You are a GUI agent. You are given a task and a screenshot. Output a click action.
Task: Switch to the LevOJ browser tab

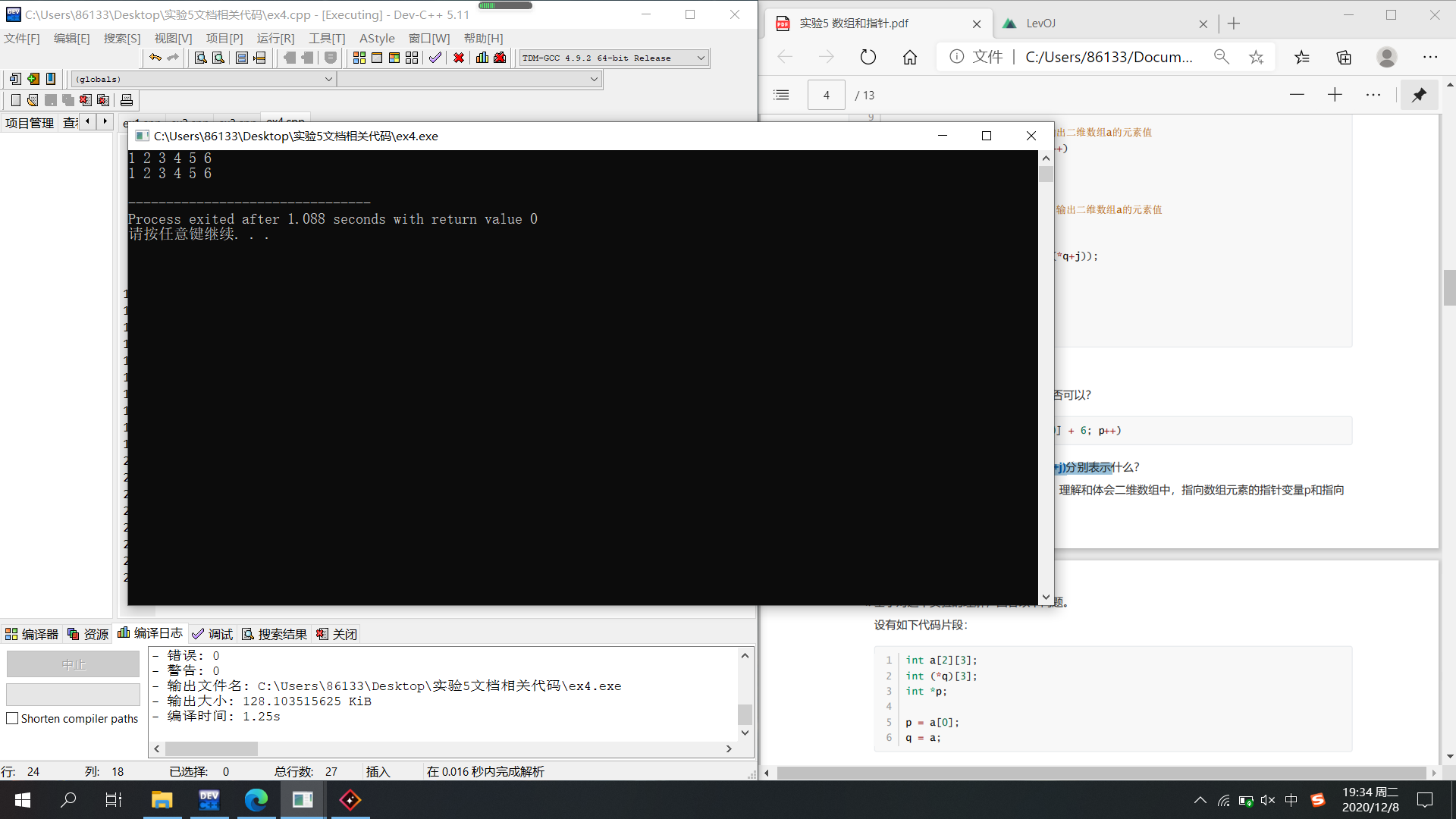pyautogui.click(x=1040, y=24)
